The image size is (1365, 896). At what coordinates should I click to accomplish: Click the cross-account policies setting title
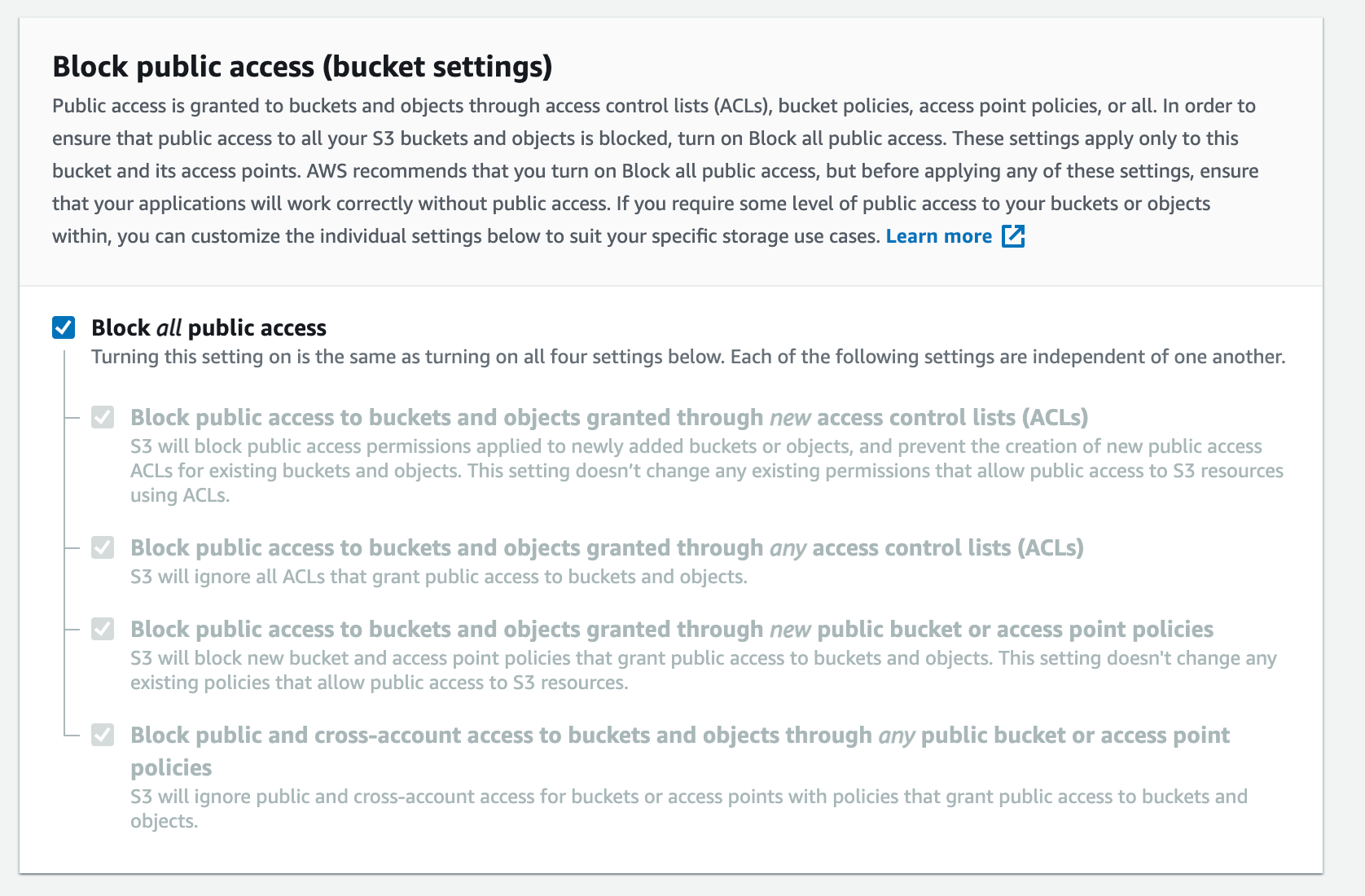click(x=679, y=735)
